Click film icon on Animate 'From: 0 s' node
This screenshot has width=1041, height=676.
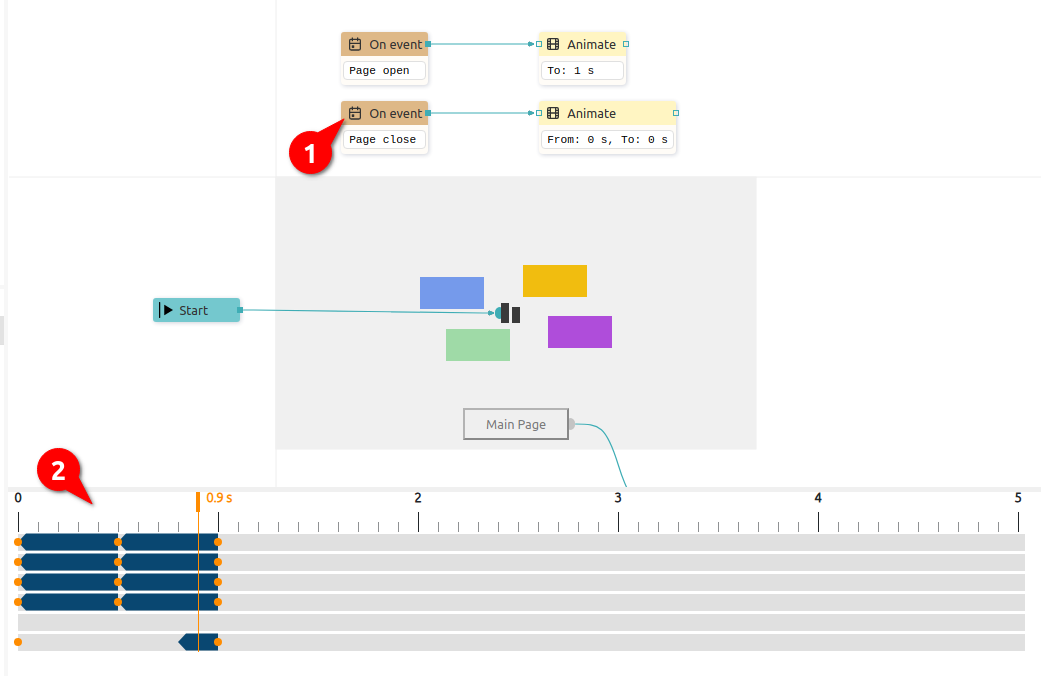[553, 114]
